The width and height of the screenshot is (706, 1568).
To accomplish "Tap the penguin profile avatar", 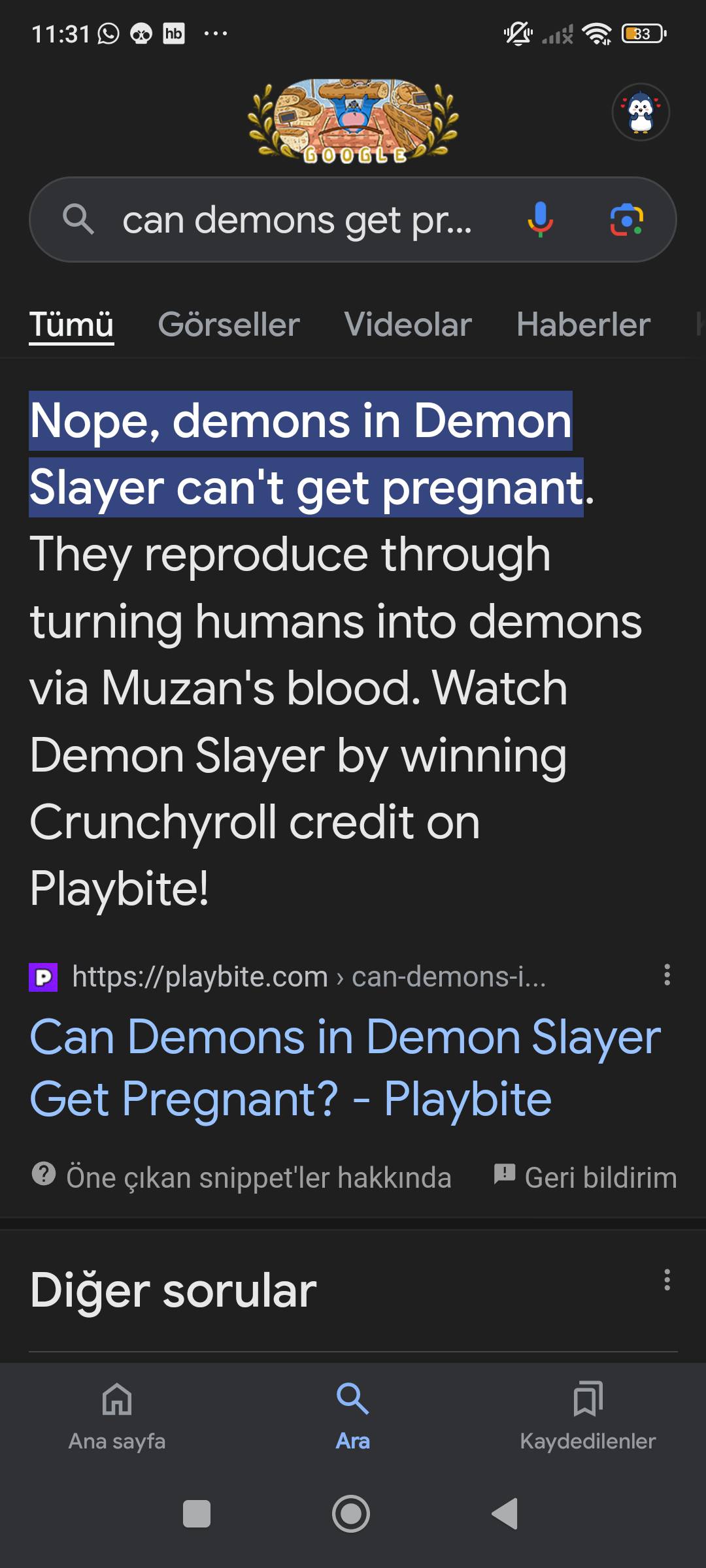I will point(641,112).
